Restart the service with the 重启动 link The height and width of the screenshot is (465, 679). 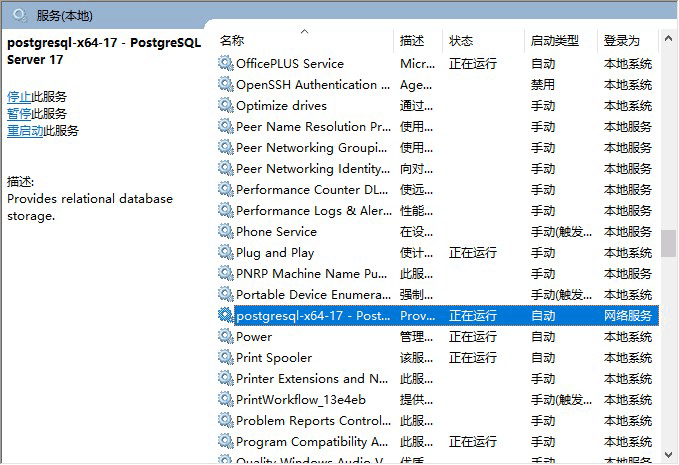pyautogui.click(x=25, y=131)
